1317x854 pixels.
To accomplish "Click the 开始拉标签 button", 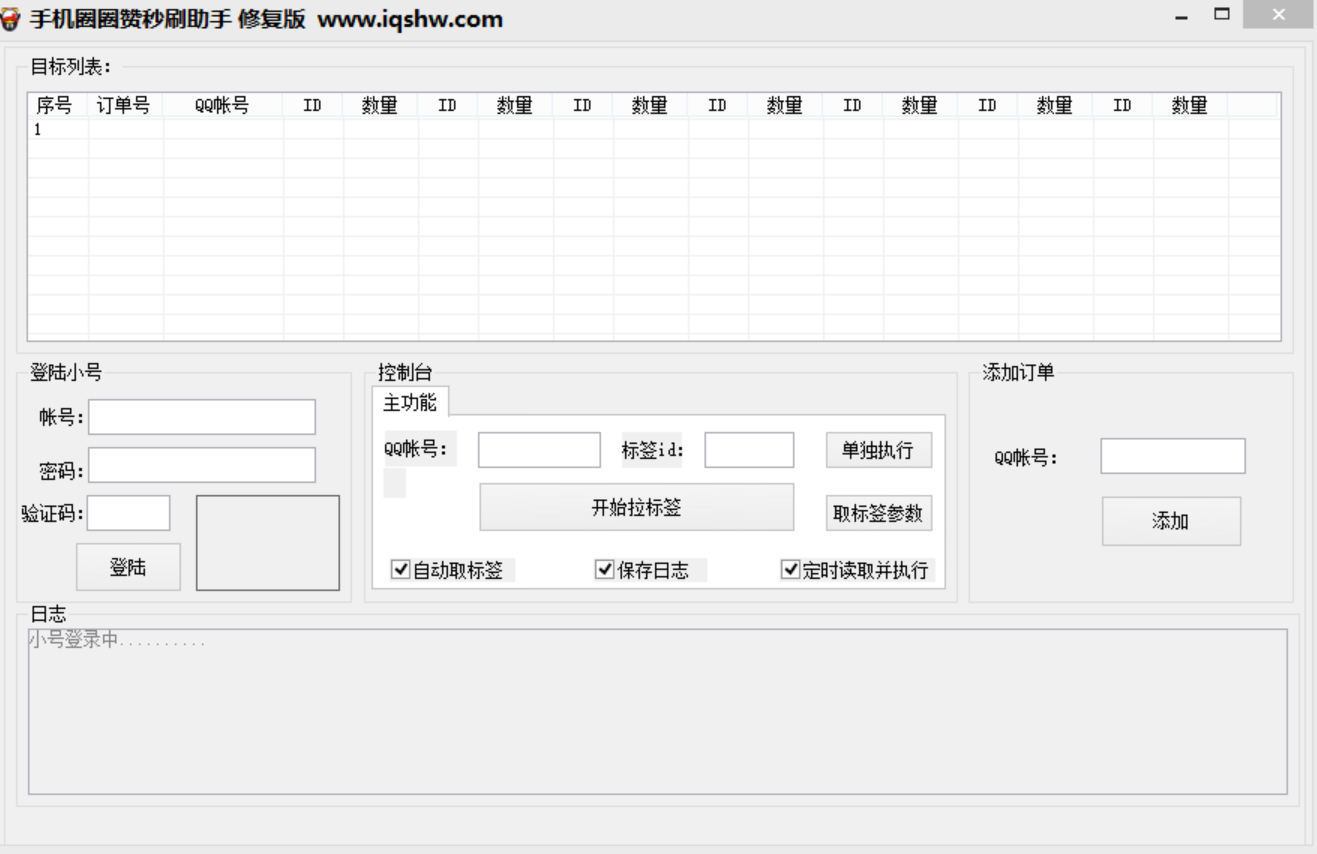I will click(x=636, y=507).
